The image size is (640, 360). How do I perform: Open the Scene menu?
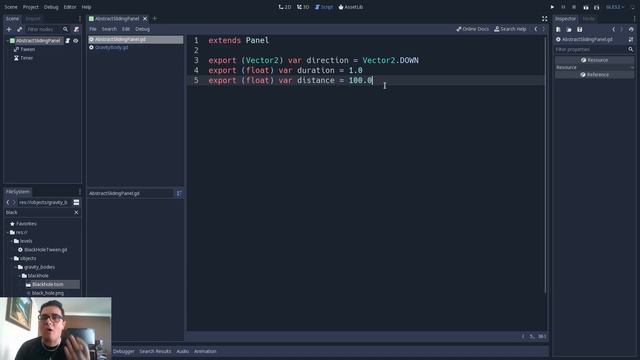(11, 7)
